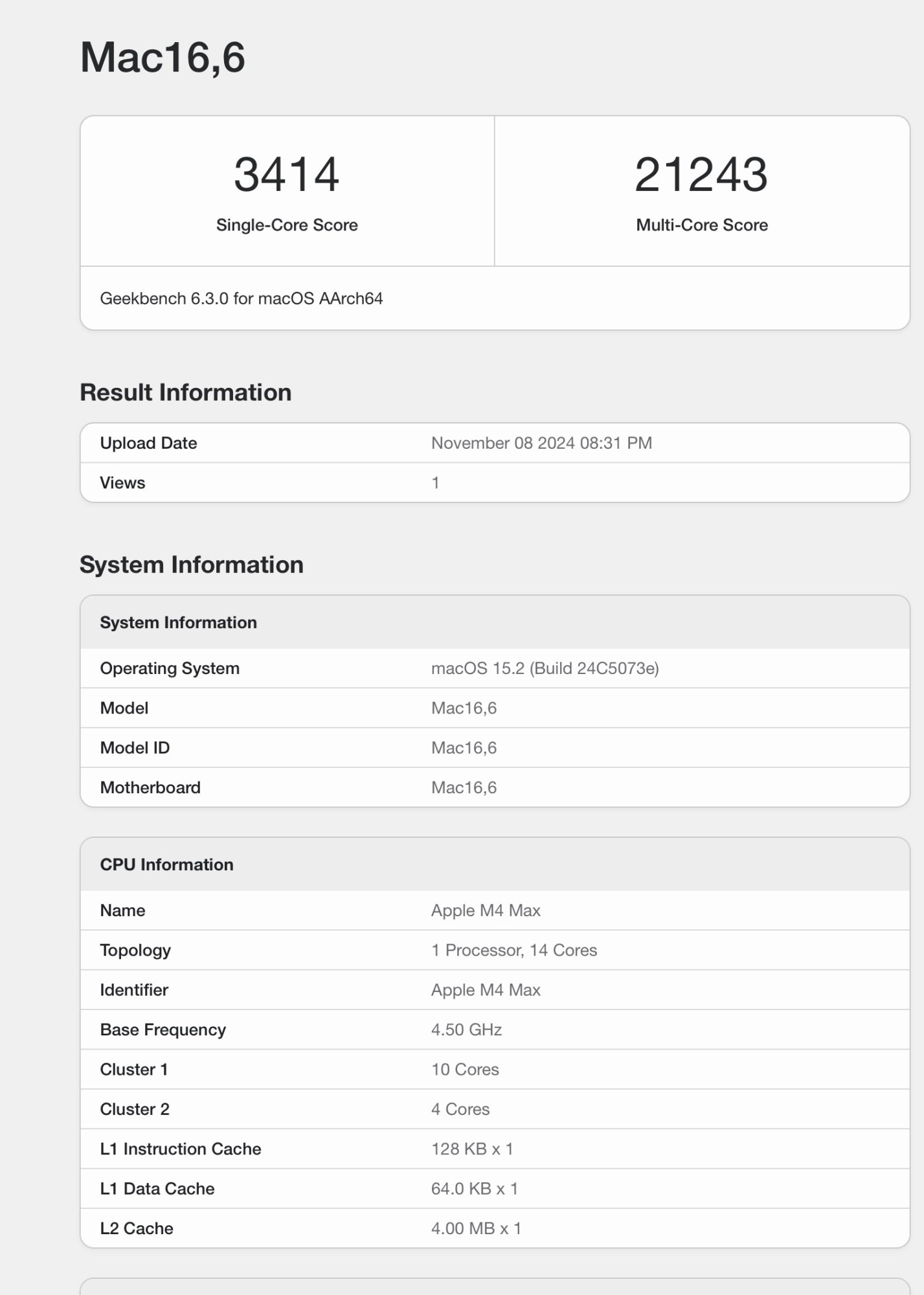The image size is (924, 1295).
Task: Click the Geekbench 6.3.0 for macOS AArch64 text
Action: (x=242, y=298)
